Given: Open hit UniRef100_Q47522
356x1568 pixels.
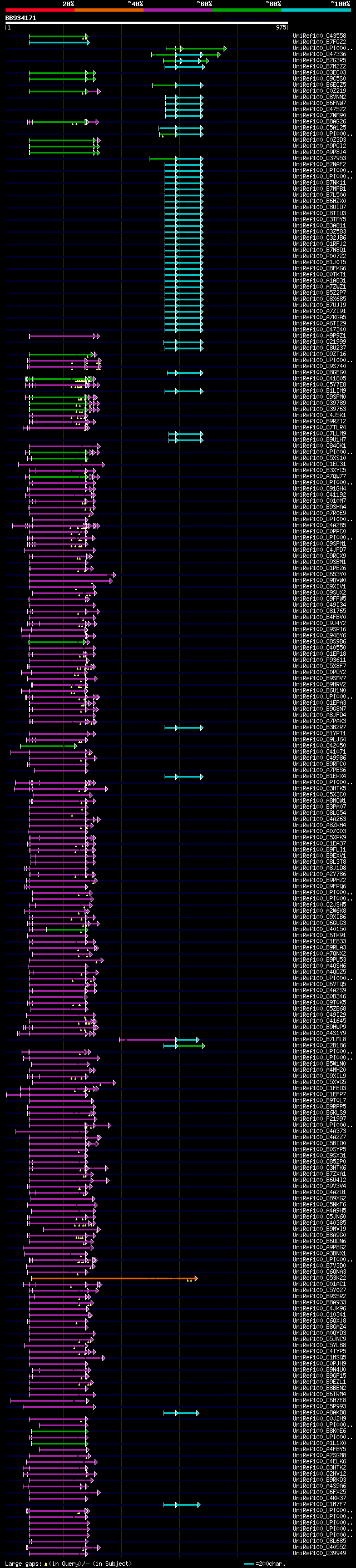Looking at the screenshot, I should (x=319, y=109).
